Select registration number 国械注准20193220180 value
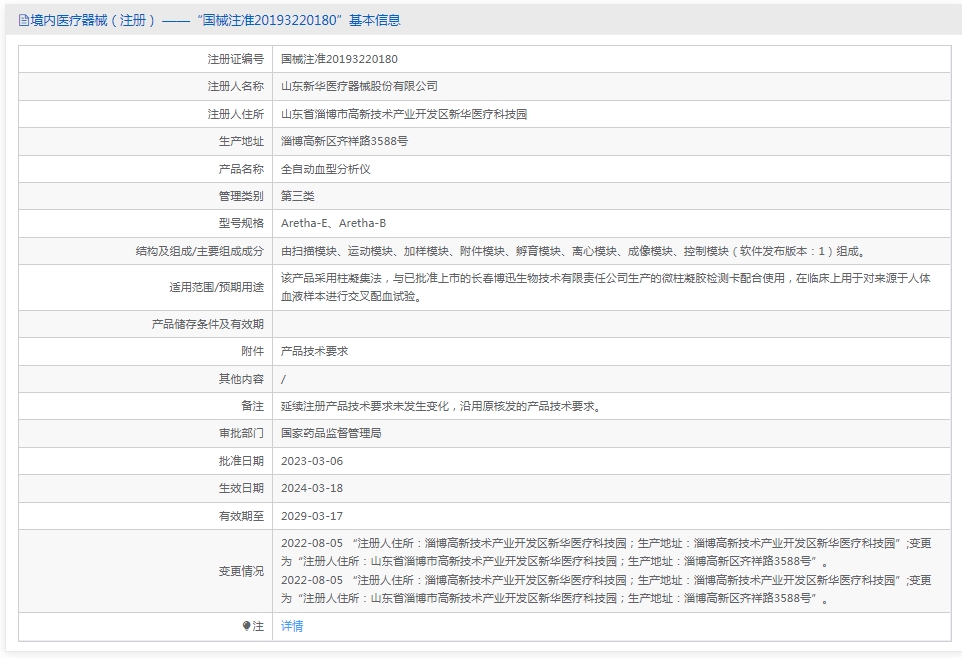 tap(339, 59)
